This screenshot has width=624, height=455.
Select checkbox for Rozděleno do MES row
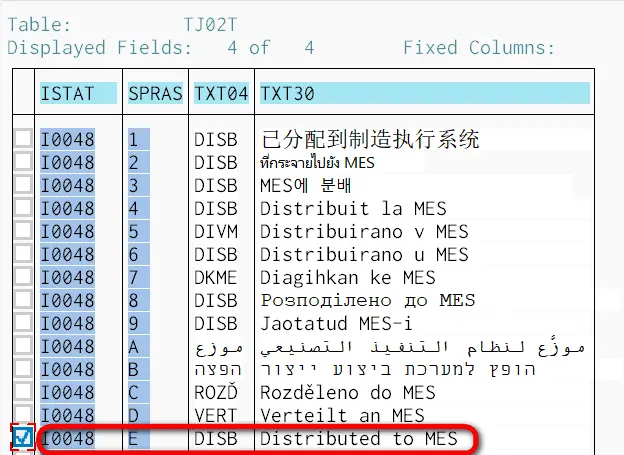(23, 392)
